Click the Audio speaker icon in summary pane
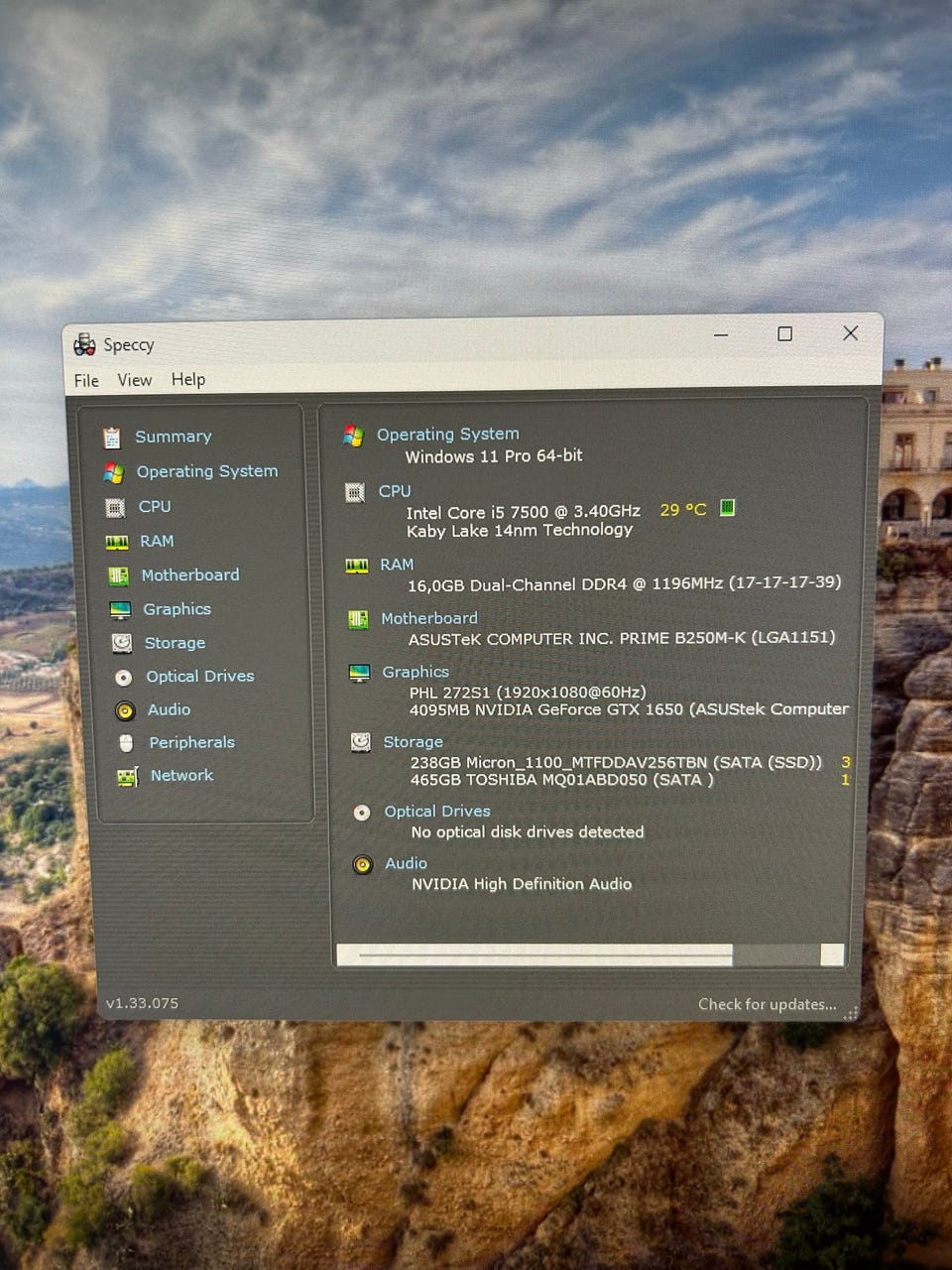 point(363,865)
